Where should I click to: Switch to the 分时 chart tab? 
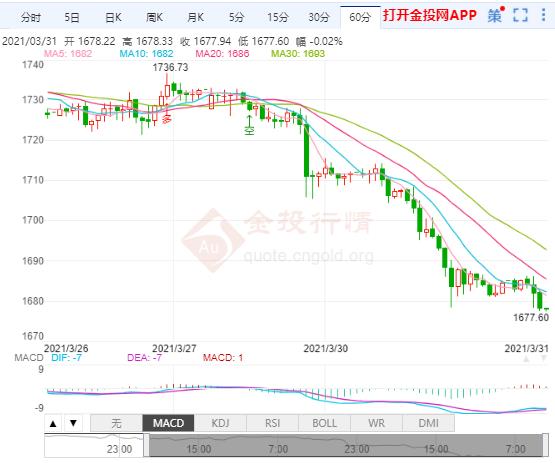(30, 17)
